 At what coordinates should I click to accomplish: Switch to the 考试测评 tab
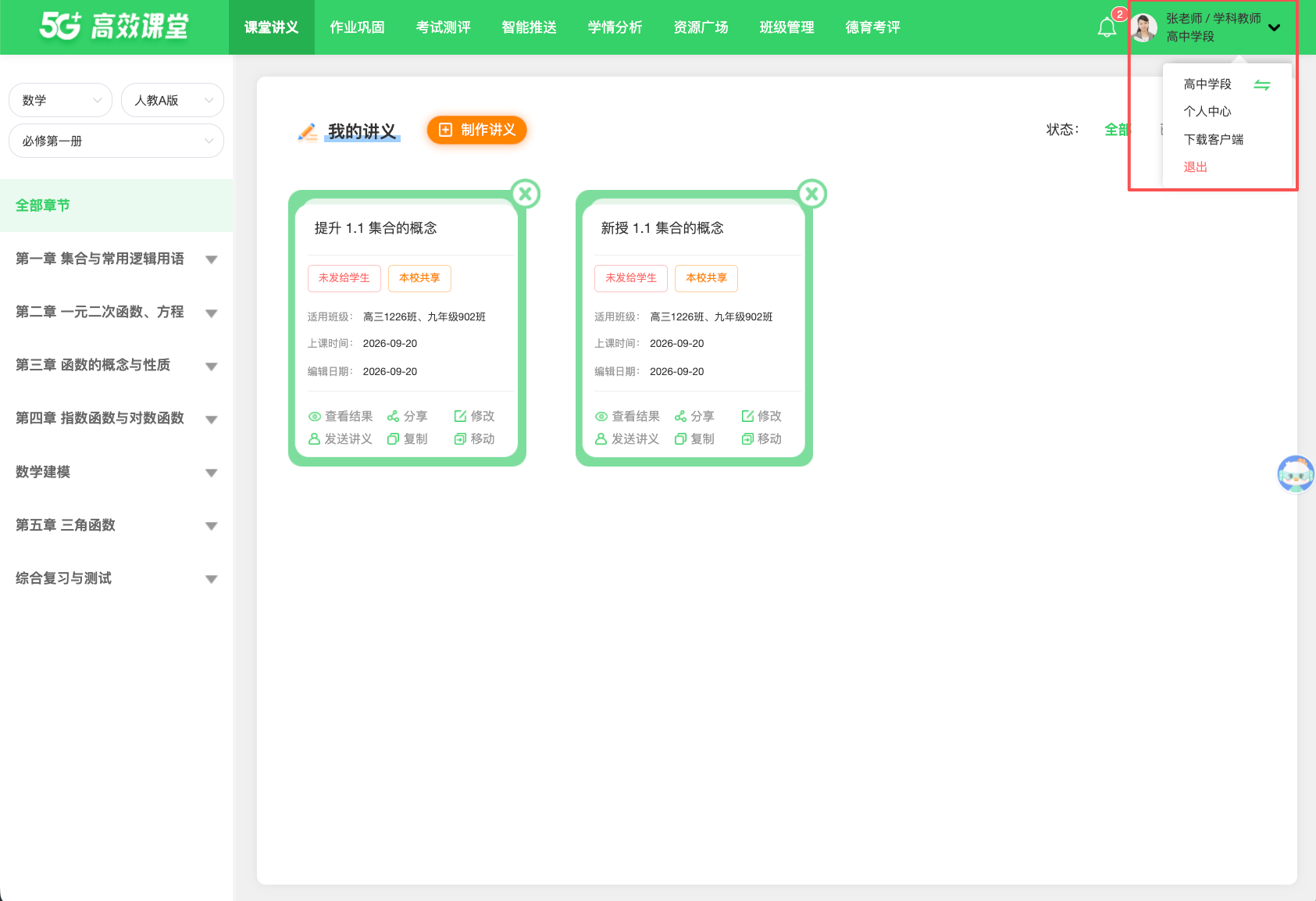(443, 27)
